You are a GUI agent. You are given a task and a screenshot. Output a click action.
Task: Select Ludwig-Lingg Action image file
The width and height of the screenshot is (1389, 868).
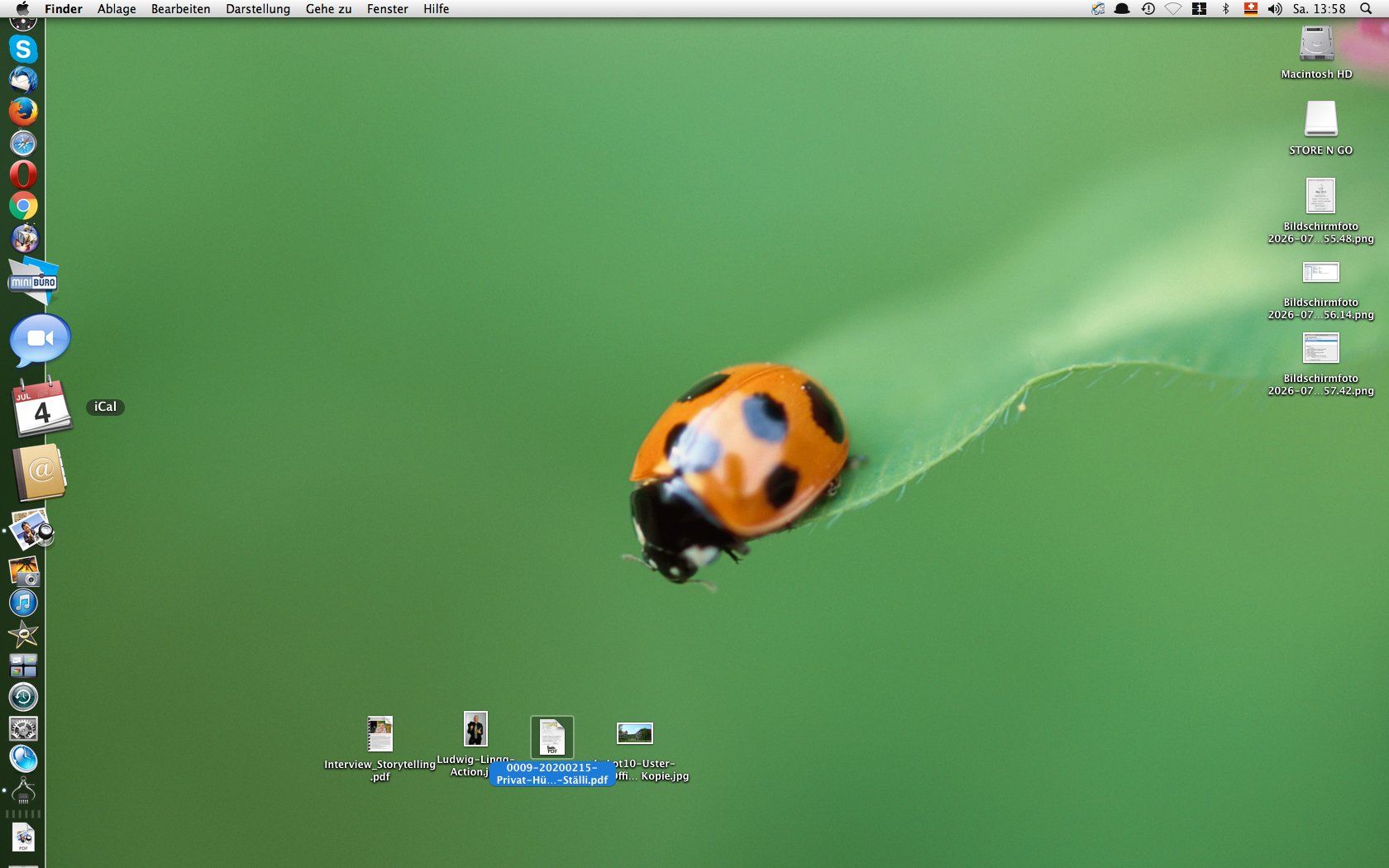point(475,730)
